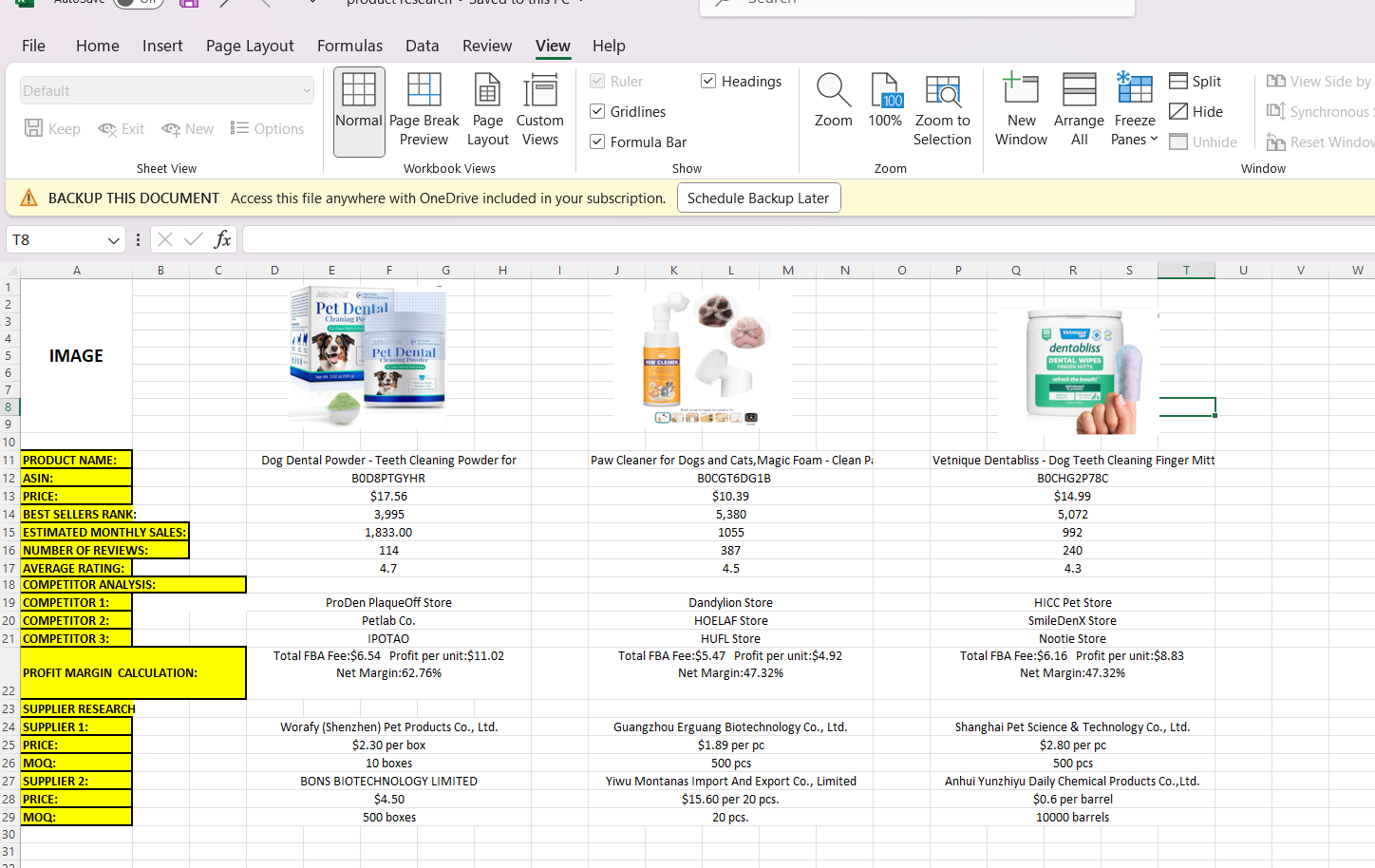
Task: Switch to the Formulas tab
Action: 349,46
